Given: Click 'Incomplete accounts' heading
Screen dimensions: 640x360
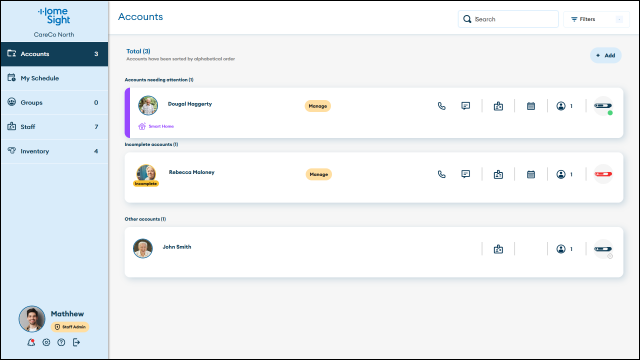Looking at the screenshot, I should tap(151, 144).
